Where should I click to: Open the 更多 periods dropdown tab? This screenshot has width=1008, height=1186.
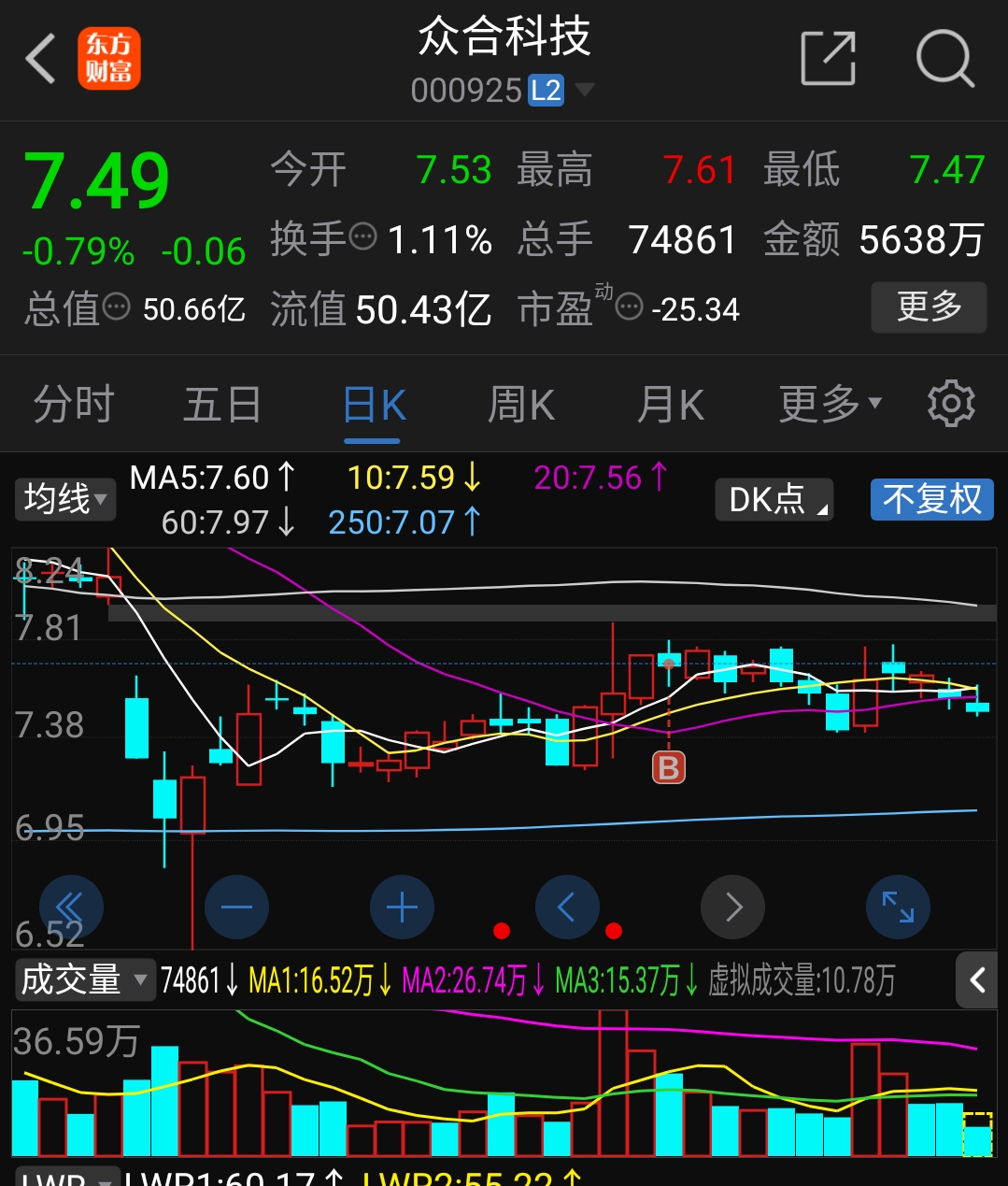(x=831, y=404)
